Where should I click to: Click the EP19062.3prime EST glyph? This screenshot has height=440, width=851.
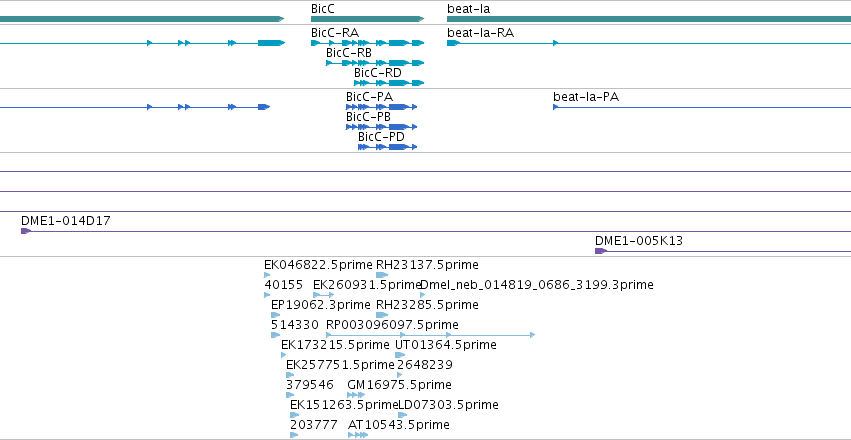click(276, 315)
